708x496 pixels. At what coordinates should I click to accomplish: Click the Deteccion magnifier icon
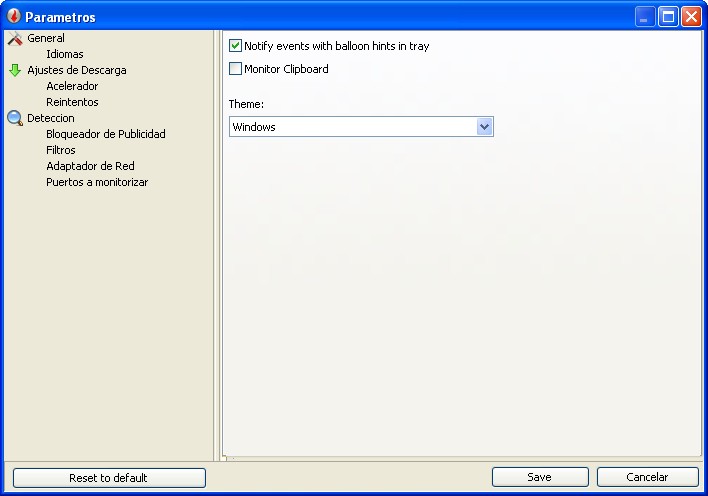point(15,118)
